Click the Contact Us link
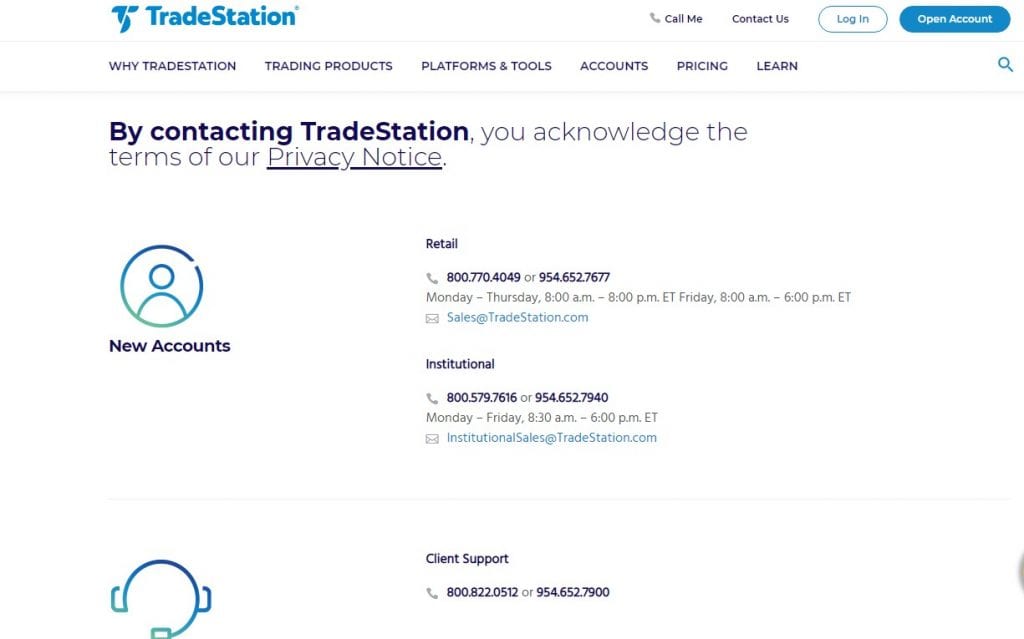 tap(760, 19)
